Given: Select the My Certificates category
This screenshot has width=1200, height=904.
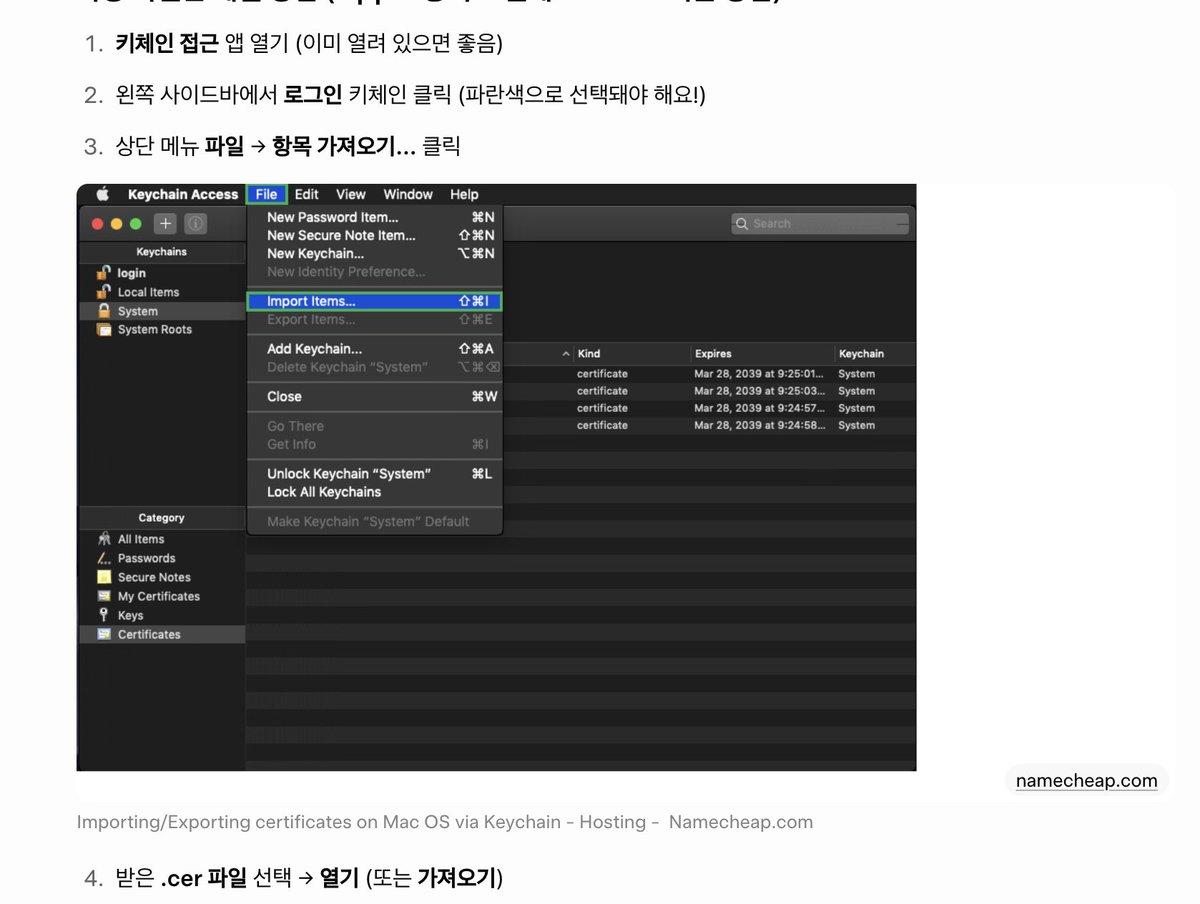Looking at the screenshot, I should [x=162, y=596].
